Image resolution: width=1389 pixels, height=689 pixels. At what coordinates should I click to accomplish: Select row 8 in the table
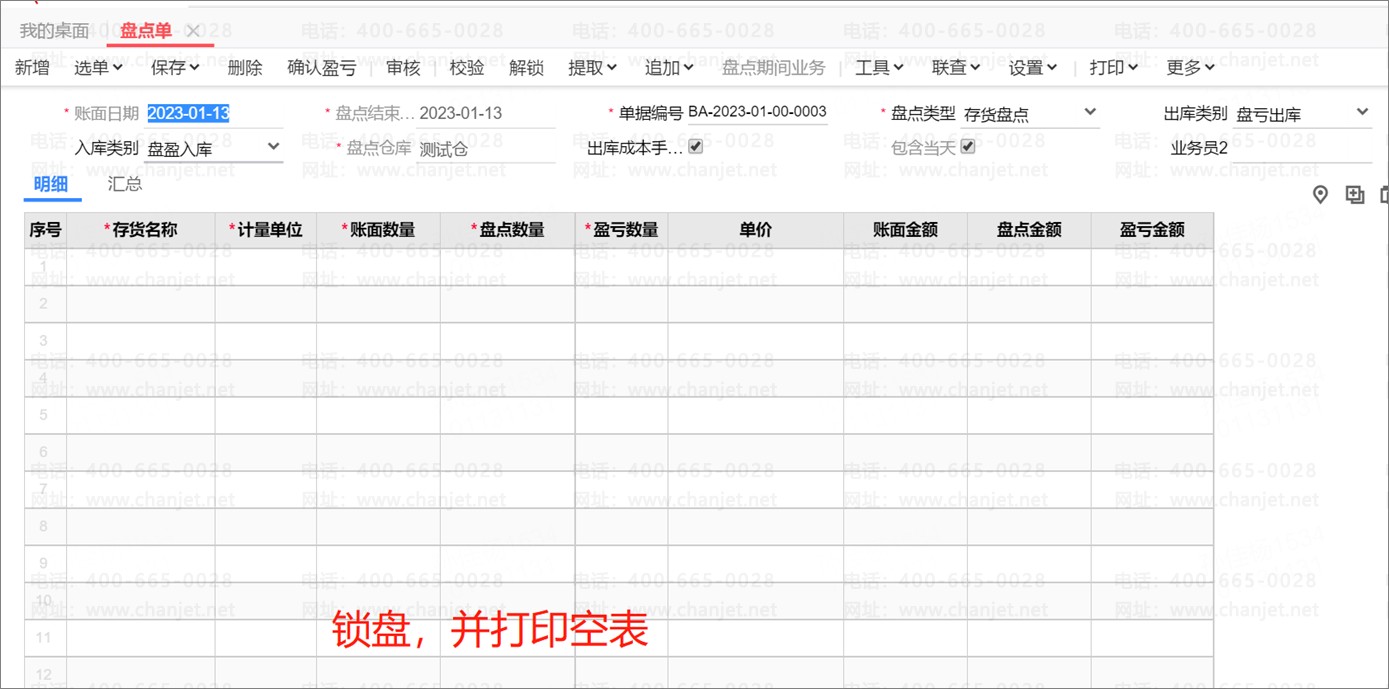[x=44, y=526]
